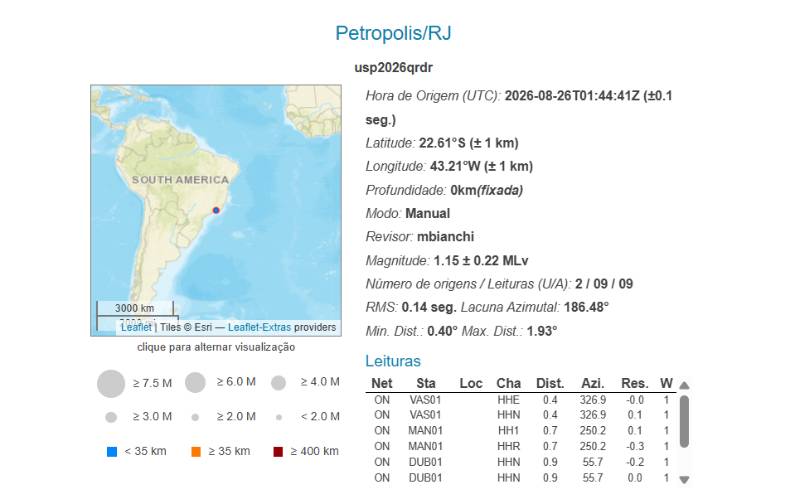
Task: Click the HHR channel cell
Action: pos(509,446)
